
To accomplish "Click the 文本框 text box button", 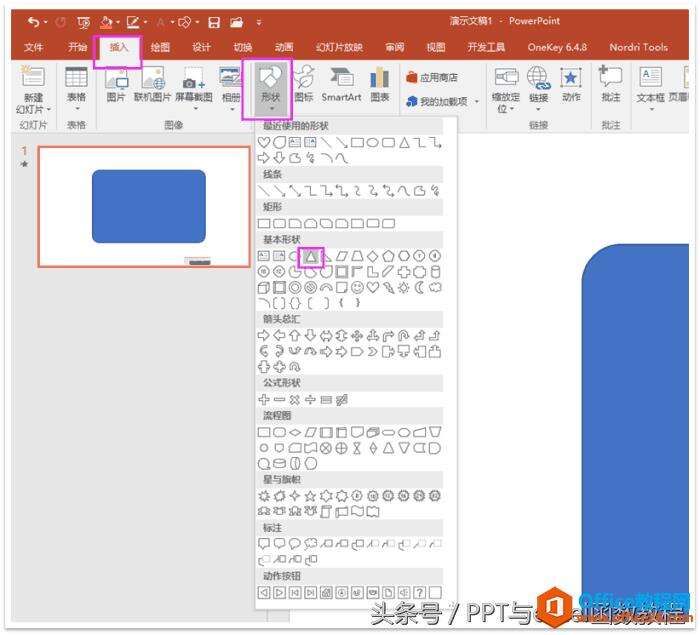I will (x=651, y=88).
